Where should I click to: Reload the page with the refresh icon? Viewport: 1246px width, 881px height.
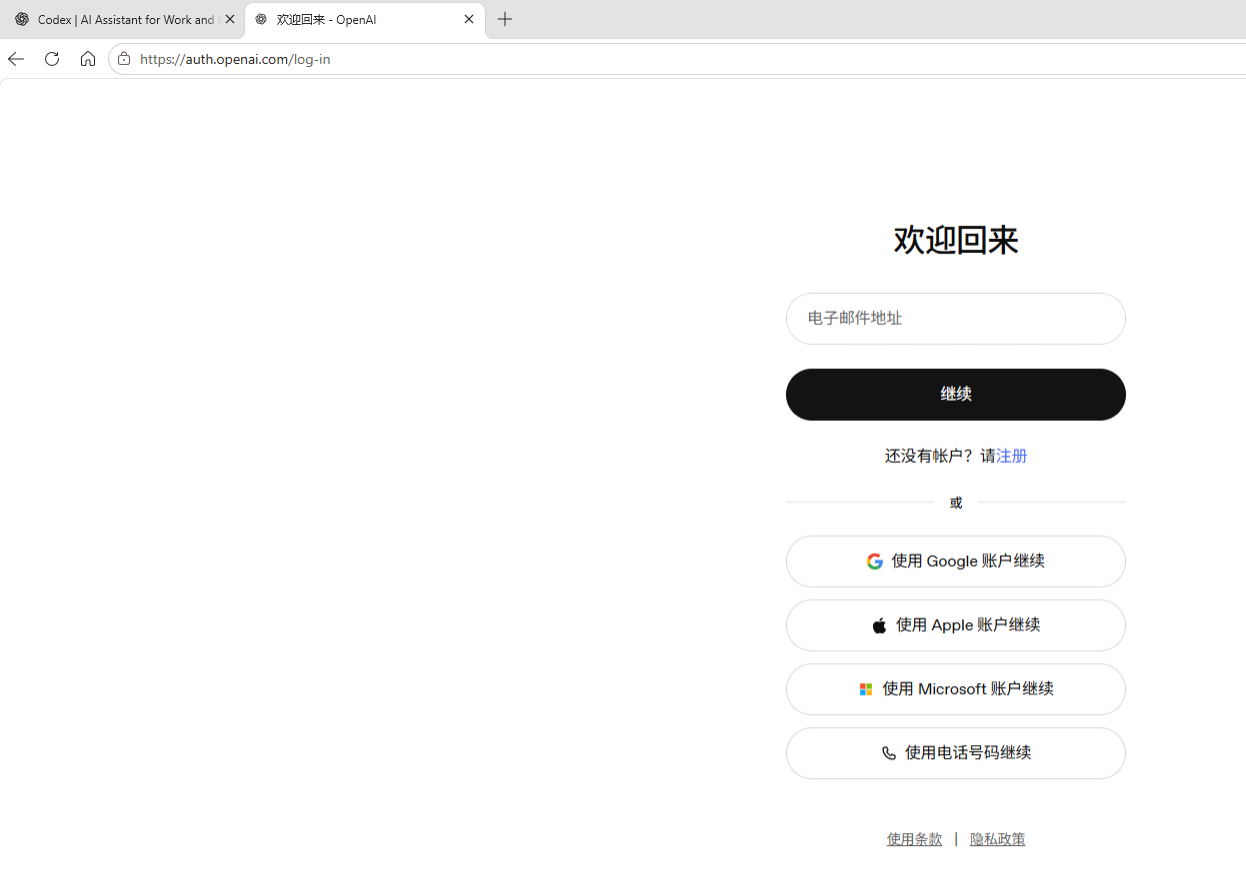pyautogui.click(x=52, y=59)
